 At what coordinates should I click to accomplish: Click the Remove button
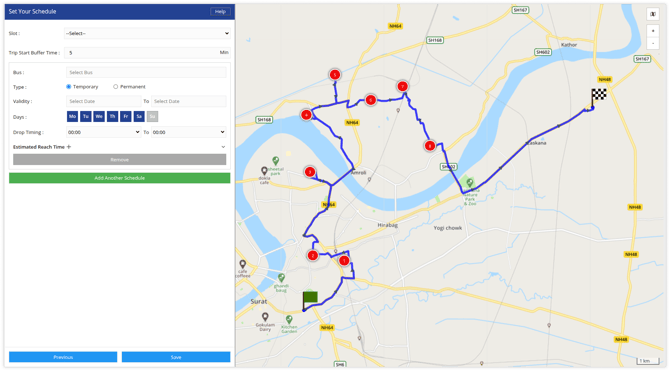click(120, 159)
